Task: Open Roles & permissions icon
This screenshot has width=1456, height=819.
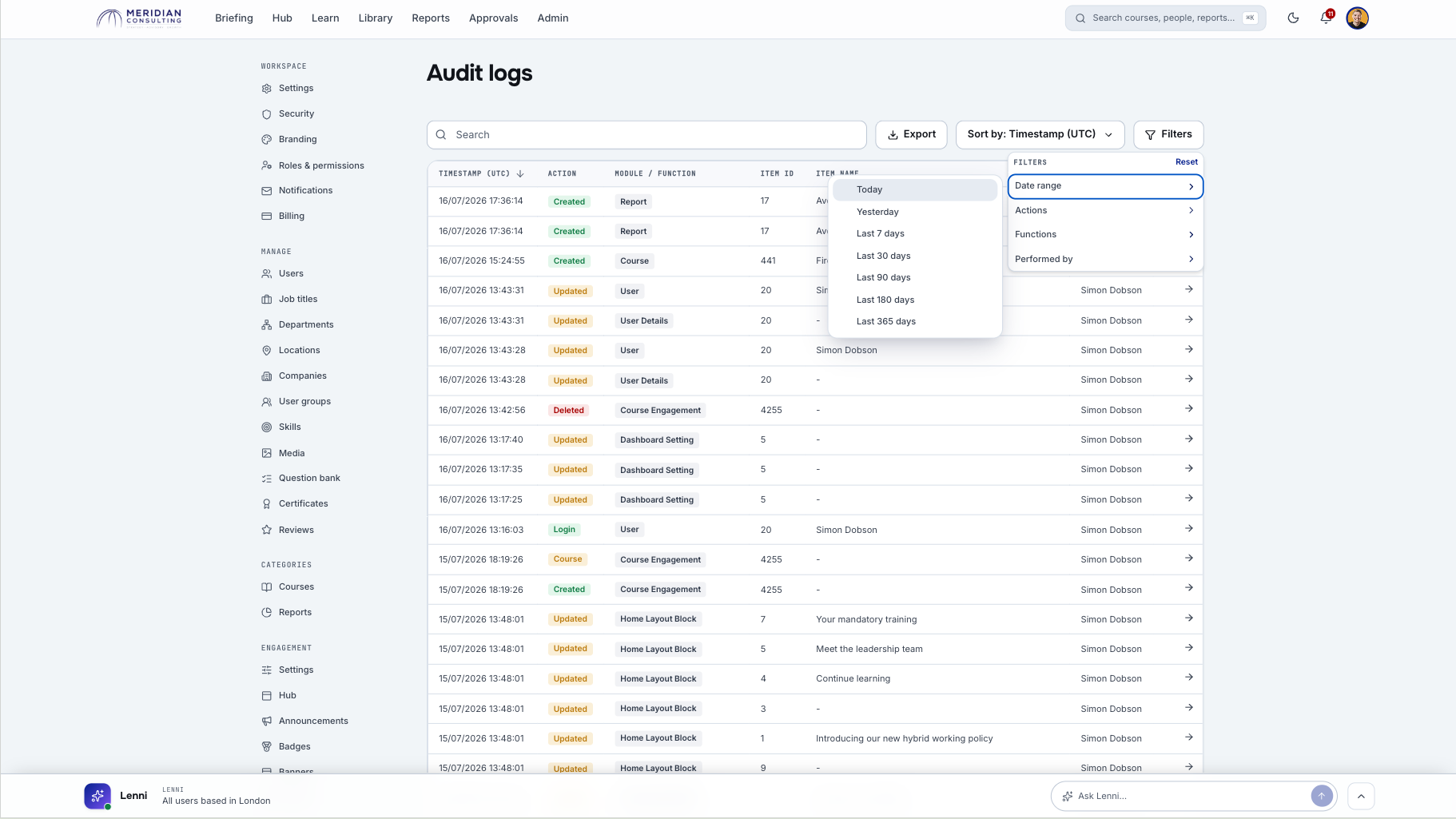Action: point(267,165)
